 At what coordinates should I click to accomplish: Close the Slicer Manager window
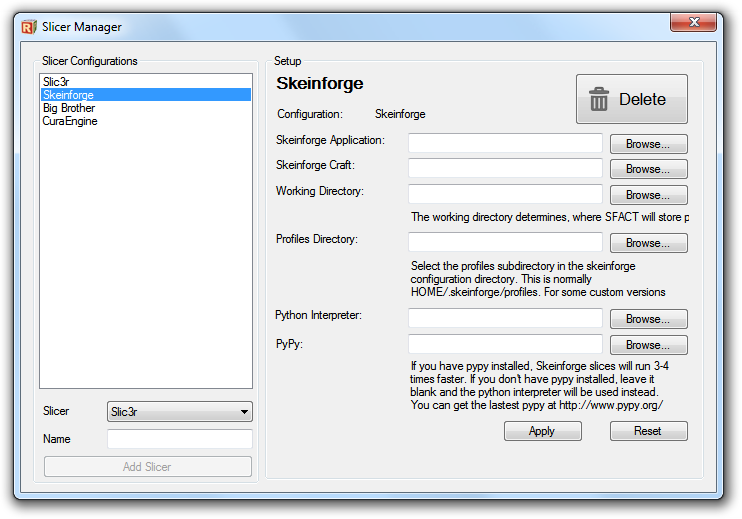[x=695, y=24]
